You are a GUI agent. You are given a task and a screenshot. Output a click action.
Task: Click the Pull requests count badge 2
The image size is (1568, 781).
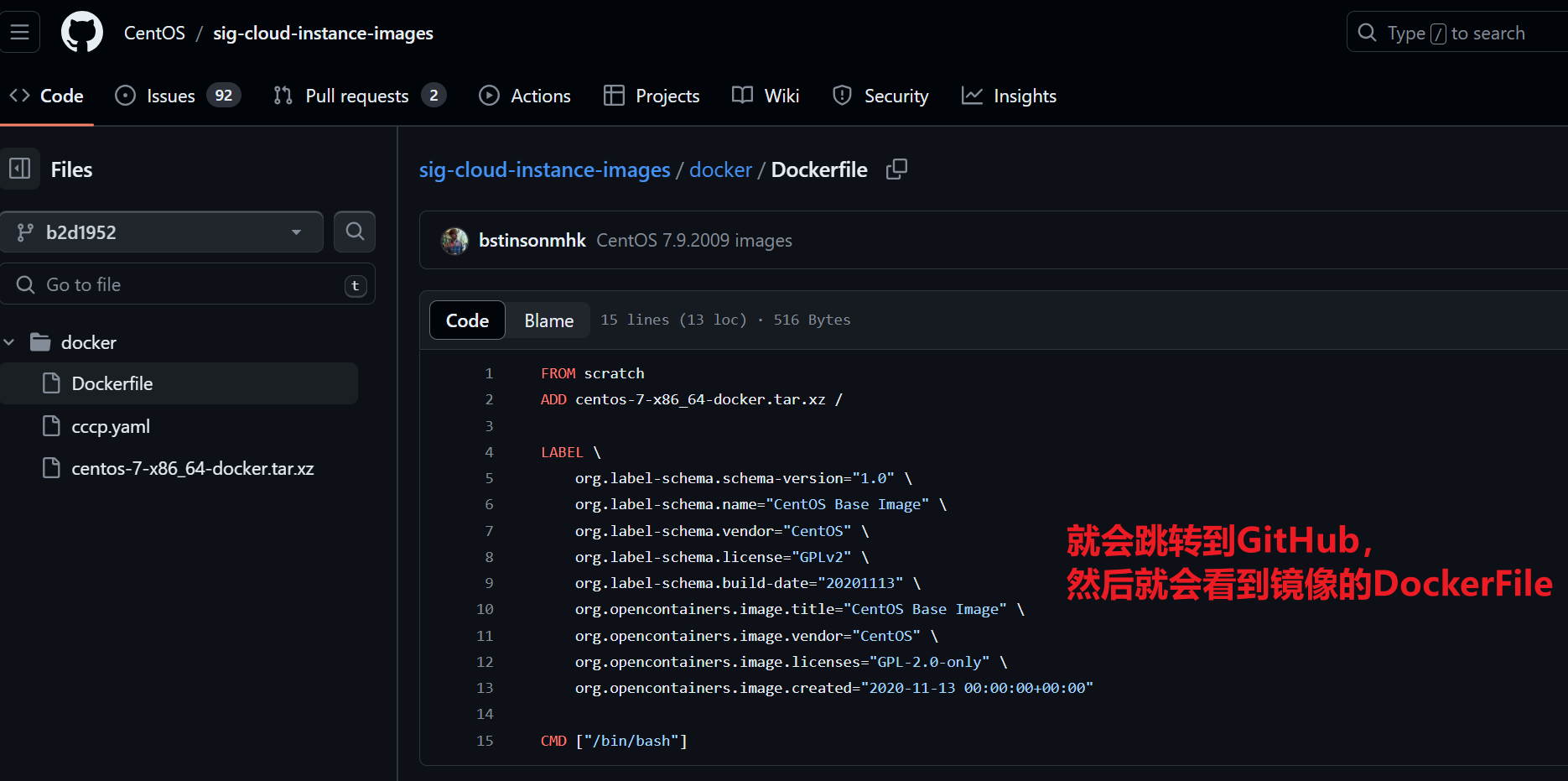(x=434, y=96)
